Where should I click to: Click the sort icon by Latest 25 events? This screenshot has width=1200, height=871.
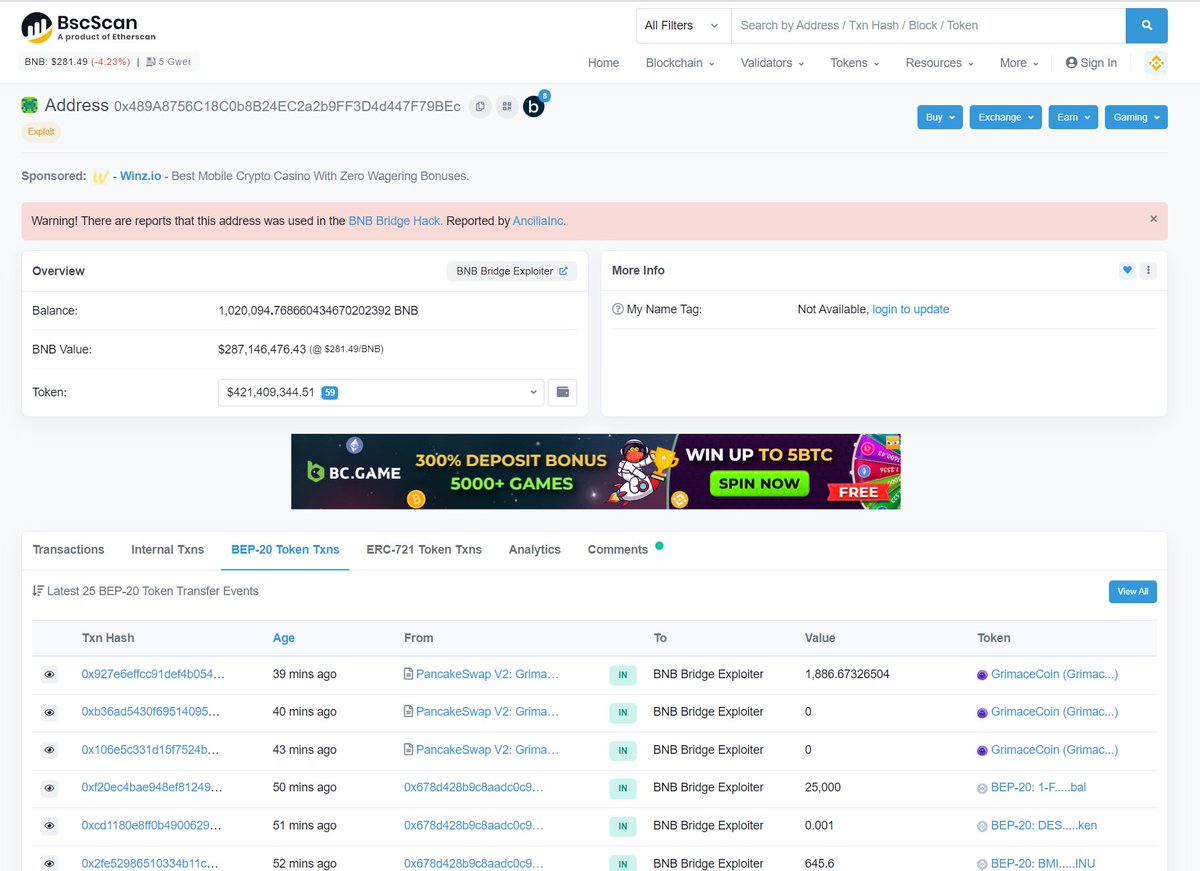[x=38, y=591]
